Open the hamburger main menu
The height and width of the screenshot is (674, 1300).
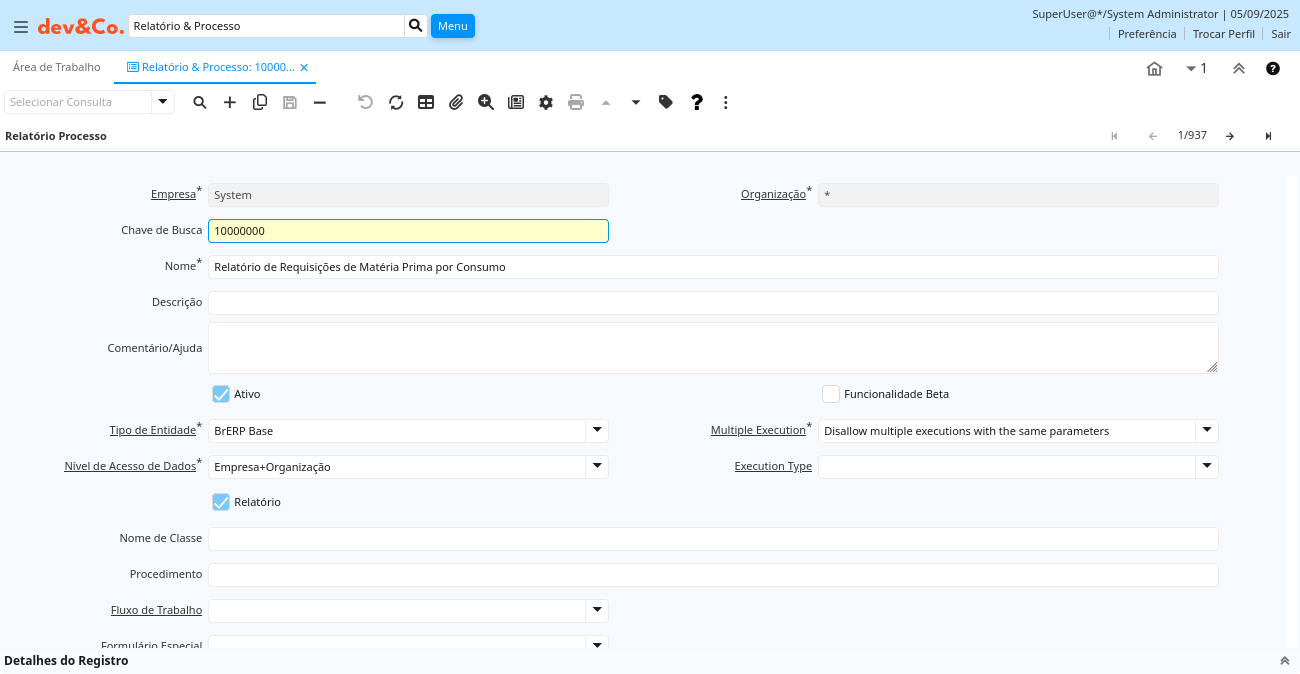pos(20,26)
